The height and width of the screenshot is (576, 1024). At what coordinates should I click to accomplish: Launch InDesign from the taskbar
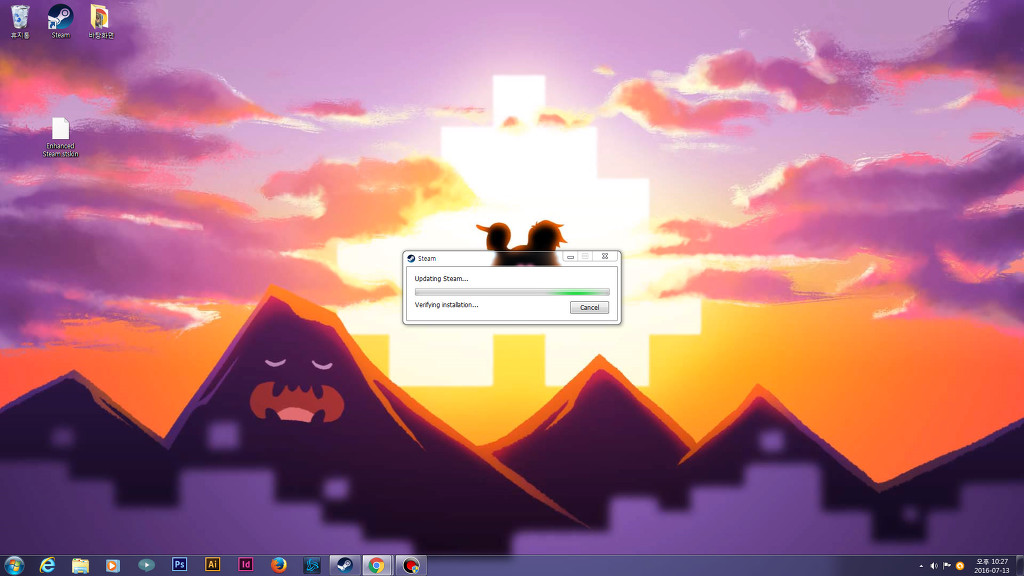246,565
